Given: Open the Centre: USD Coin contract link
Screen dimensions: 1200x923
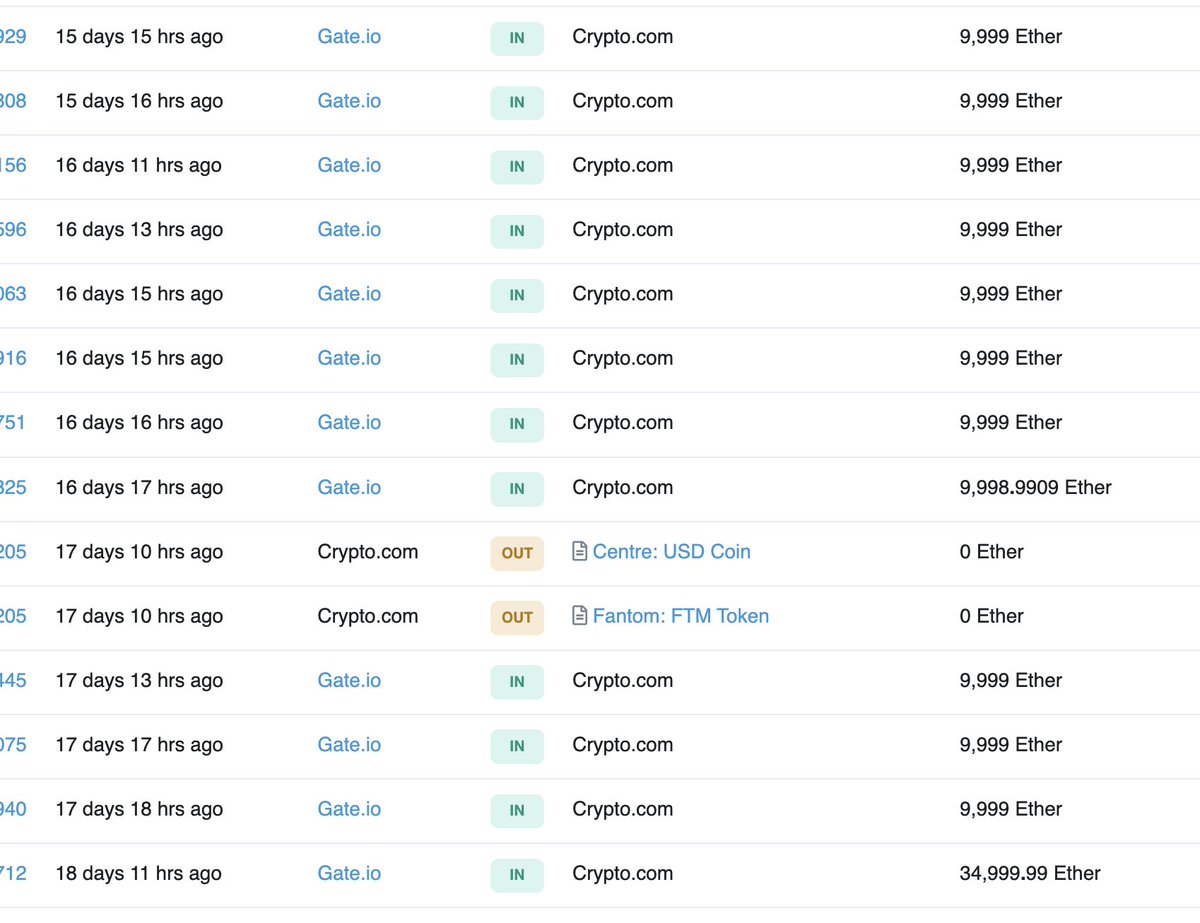Looking at the screenshot, I should tap(668, 552).
